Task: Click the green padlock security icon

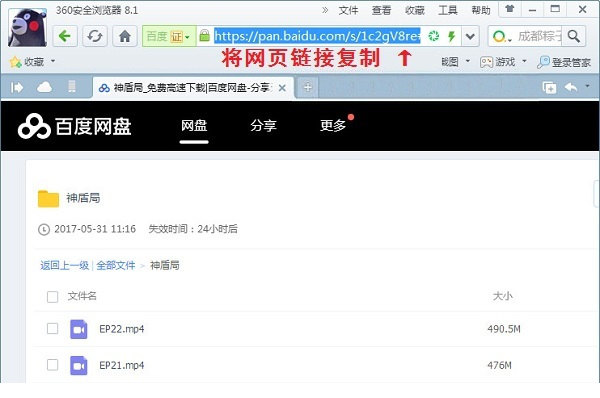Action: 205,36
